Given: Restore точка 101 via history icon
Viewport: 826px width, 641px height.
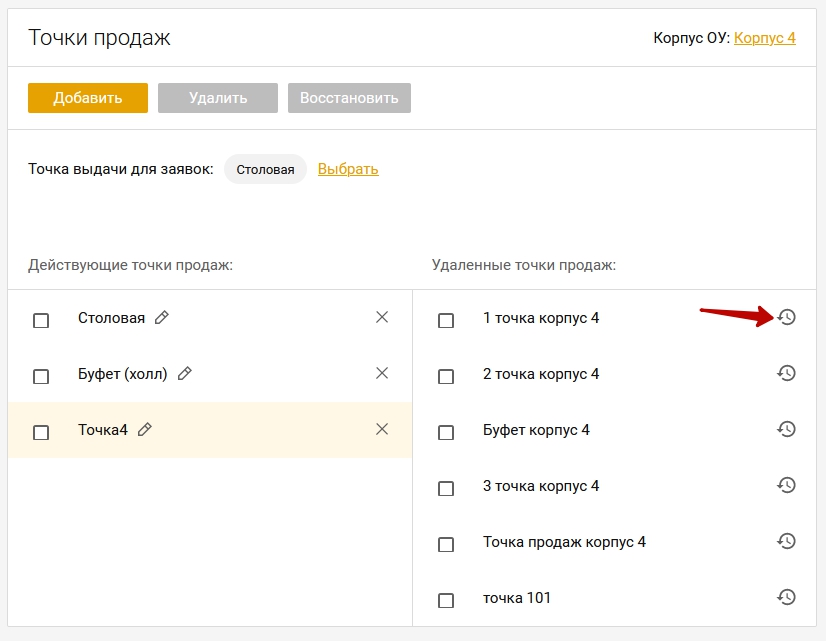Looking at the screenshot, I should click(786, 597).
